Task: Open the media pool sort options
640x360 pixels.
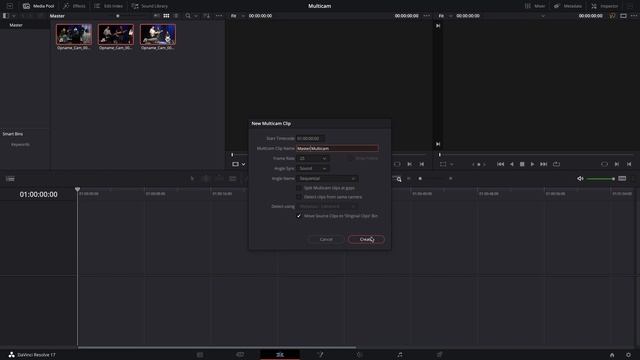Action: click(x=207, y=16)
